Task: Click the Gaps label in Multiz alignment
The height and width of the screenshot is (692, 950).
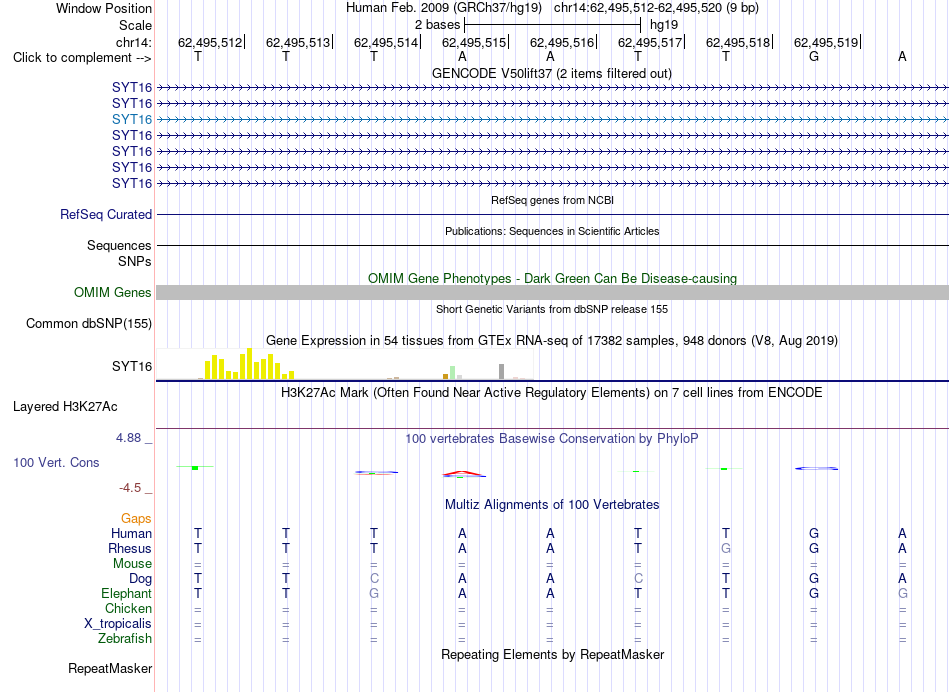Action: coord(136,519)
